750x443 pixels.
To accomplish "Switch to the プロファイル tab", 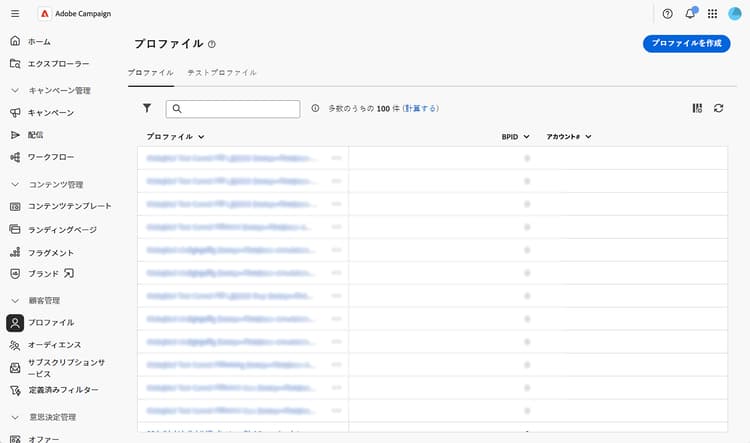I will coord(151,73).
